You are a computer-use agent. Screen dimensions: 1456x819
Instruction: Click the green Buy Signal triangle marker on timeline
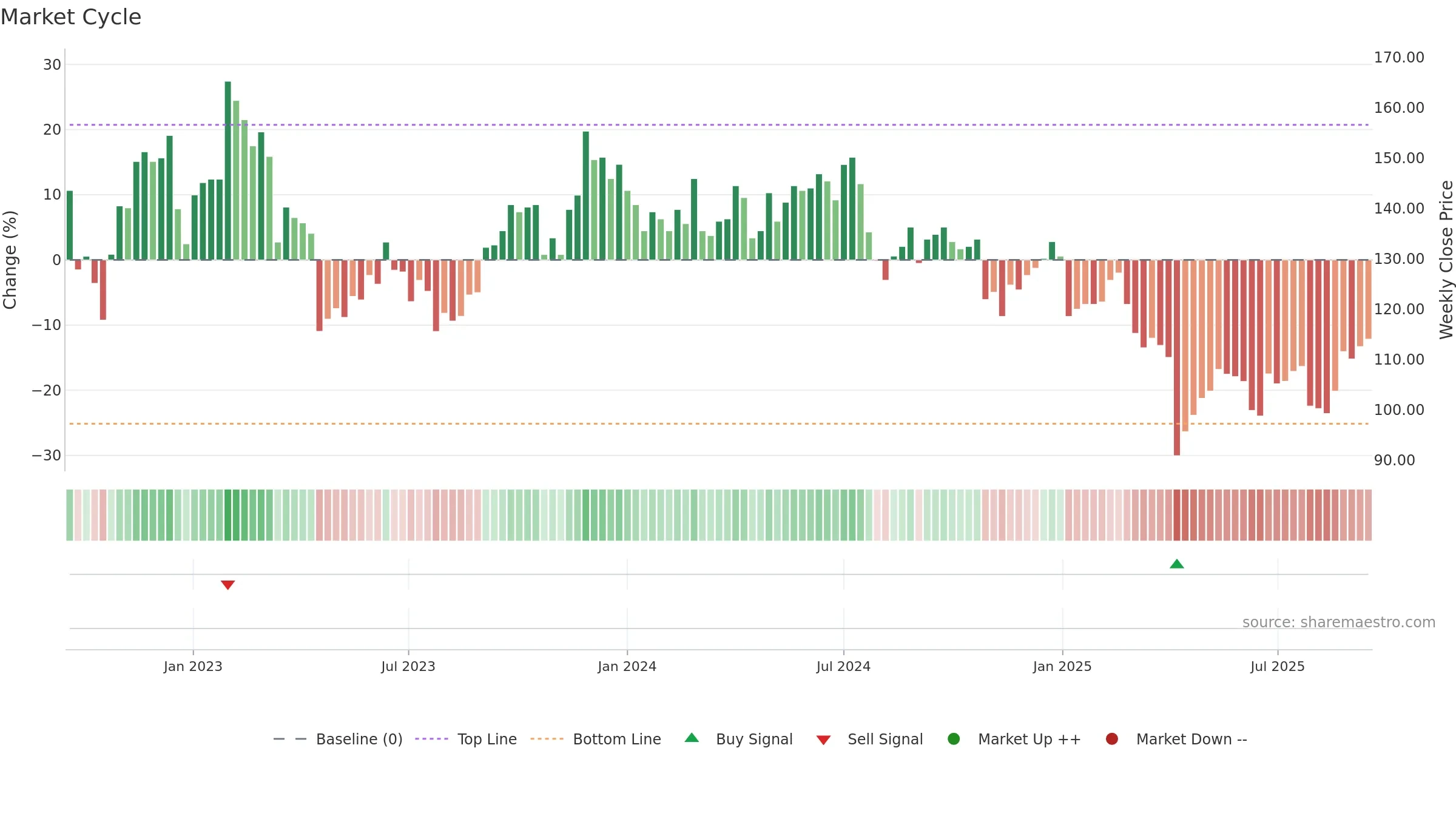coord(1177,564)
